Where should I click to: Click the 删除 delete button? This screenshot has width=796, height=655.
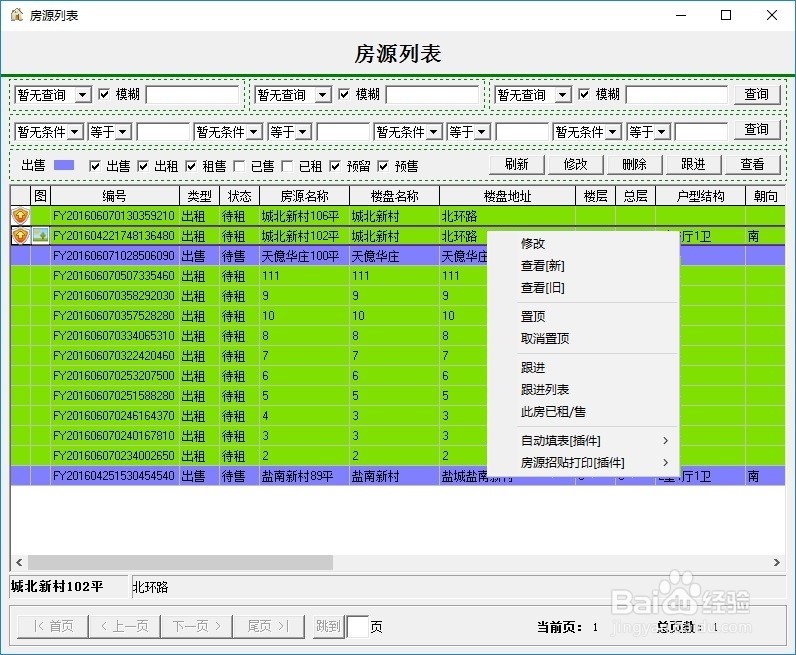click(x=635, y=165)
